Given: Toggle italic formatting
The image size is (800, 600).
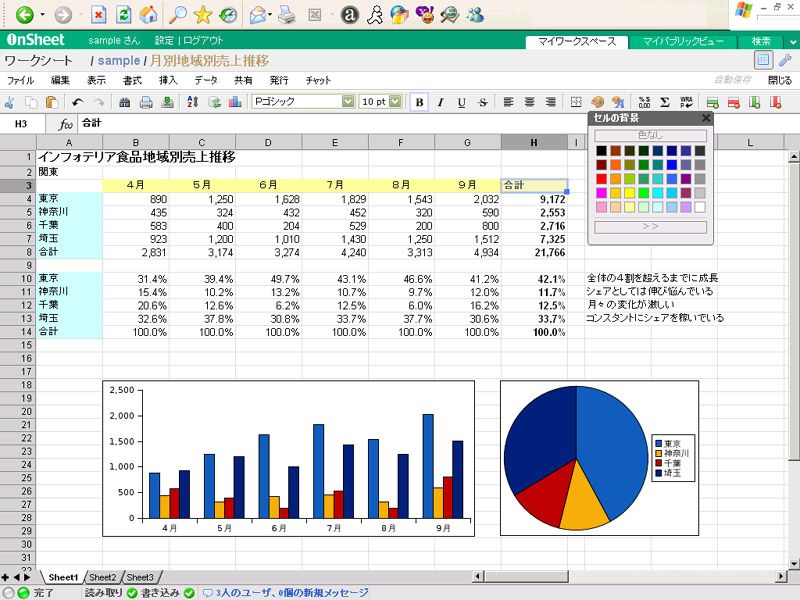Looking at the screenshot, I should 440,103.
